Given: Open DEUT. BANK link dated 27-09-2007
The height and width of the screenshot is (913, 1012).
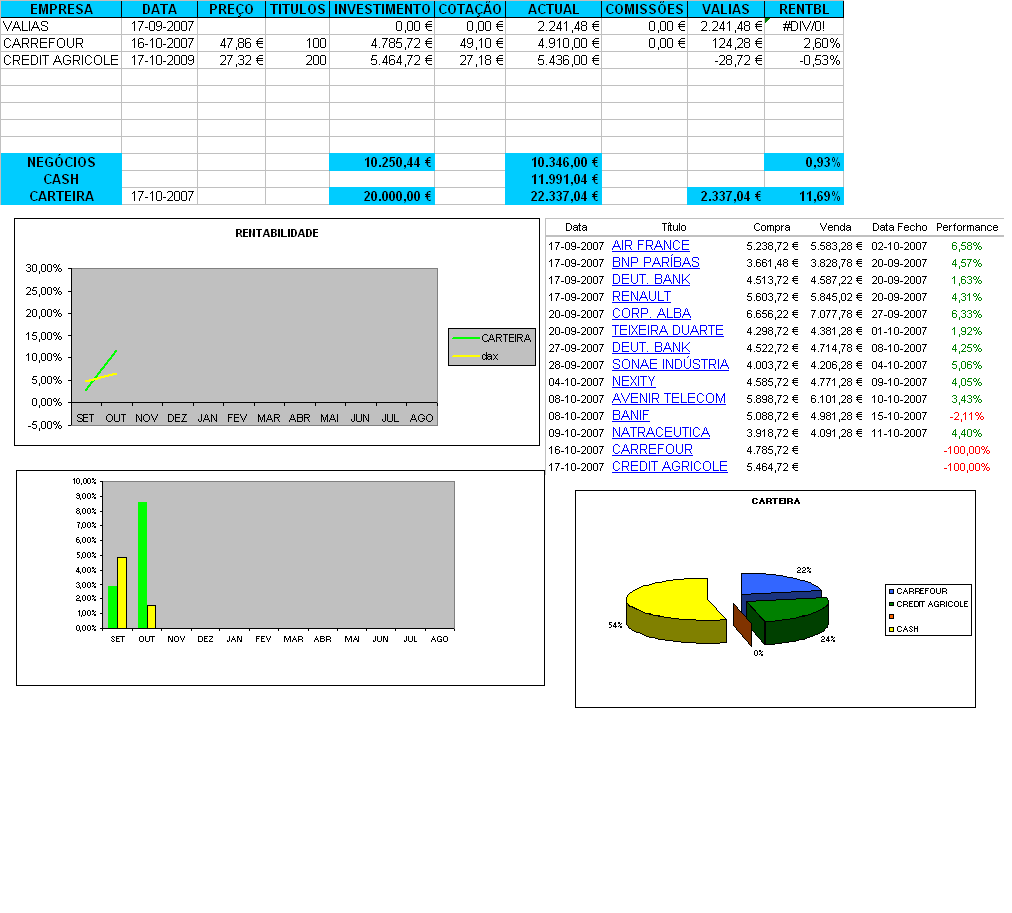Looking at the screenshot, I should tap(651, 348).
